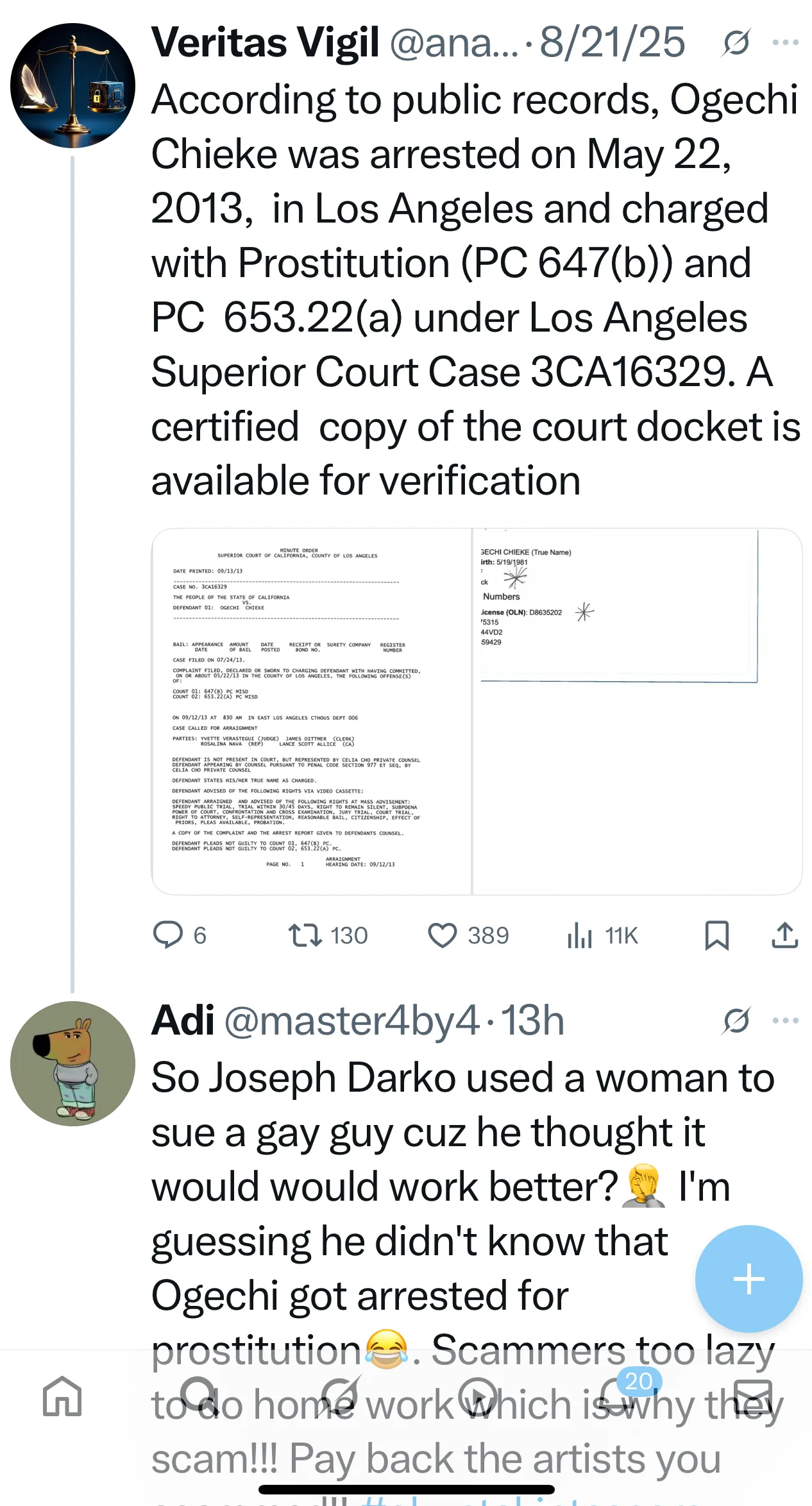
Task: Like the post with 389 likes
Action: (443, 935)
